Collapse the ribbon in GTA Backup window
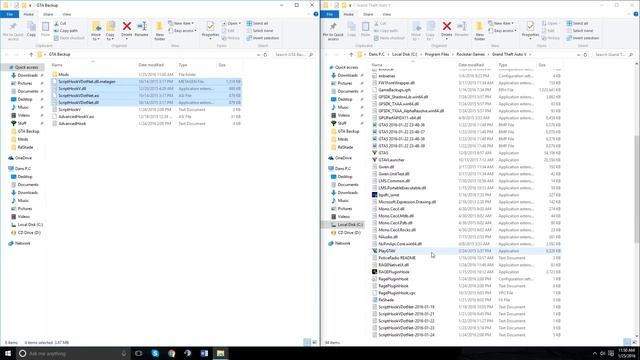640x360 pixels. coord(308,14)
